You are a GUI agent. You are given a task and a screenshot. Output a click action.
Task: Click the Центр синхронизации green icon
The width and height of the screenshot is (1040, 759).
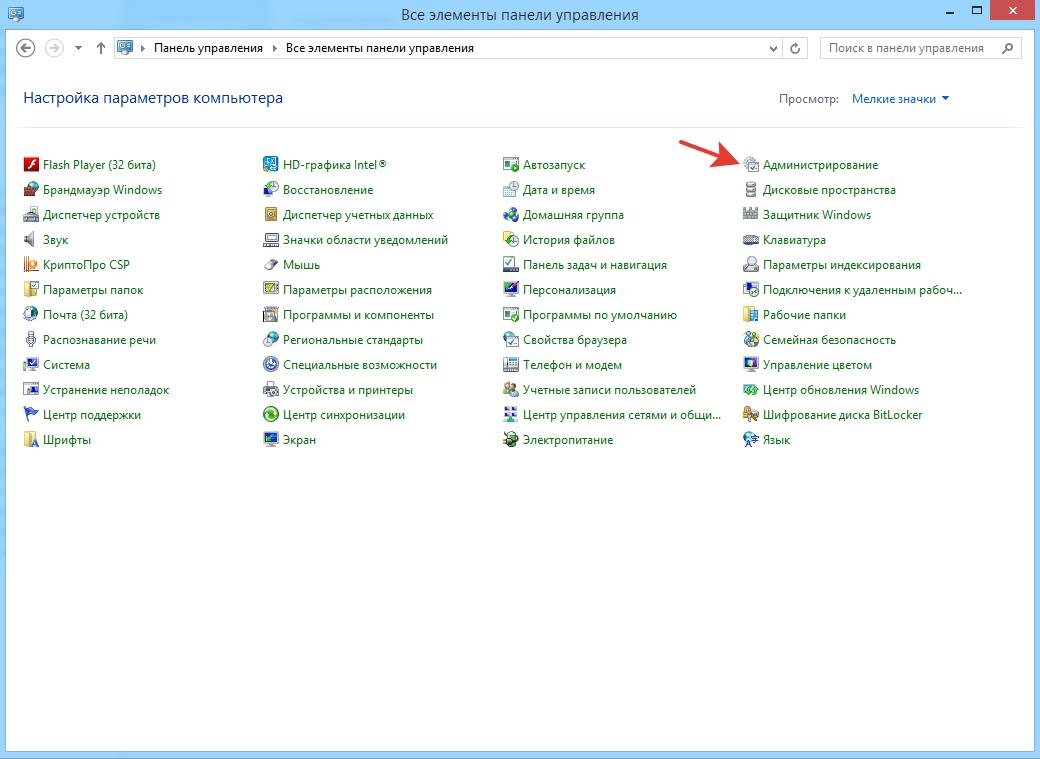coord(271,415)
